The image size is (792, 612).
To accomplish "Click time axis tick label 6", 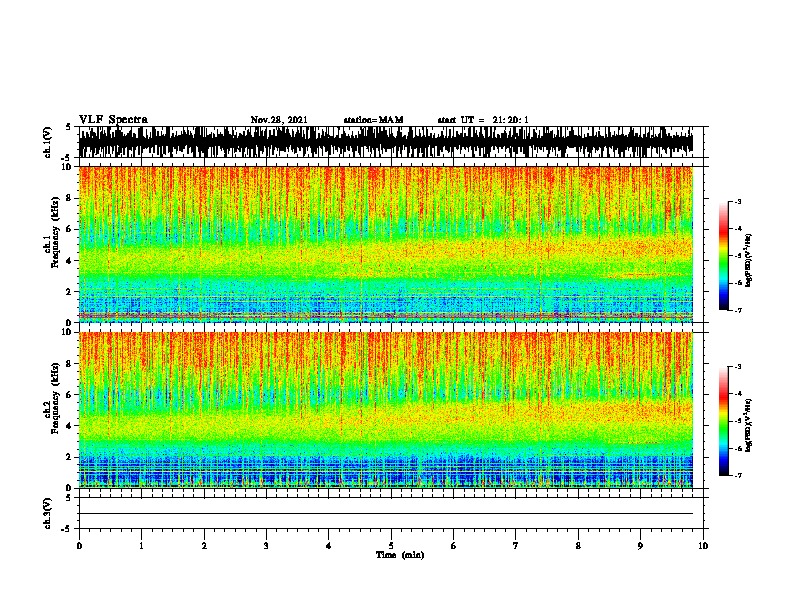I will [454, 546].
